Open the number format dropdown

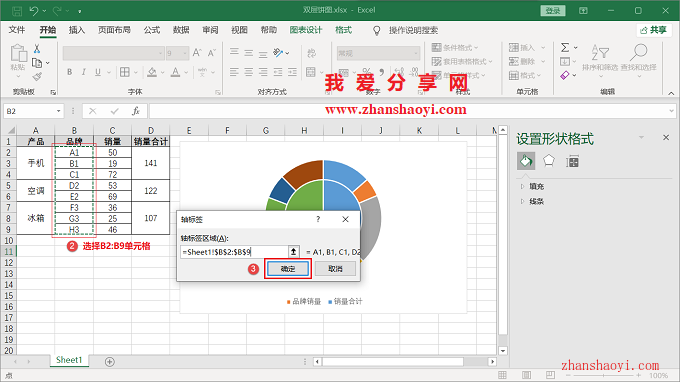pyautogui.click(x=416, y=53)
